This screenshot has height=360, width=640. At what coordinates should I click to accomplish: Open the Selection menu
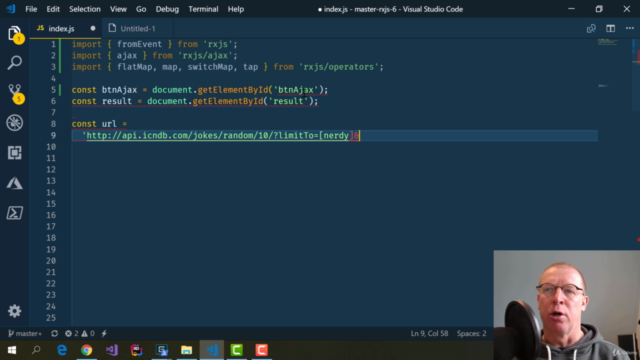pyautogui.click(x=84, y=9)
